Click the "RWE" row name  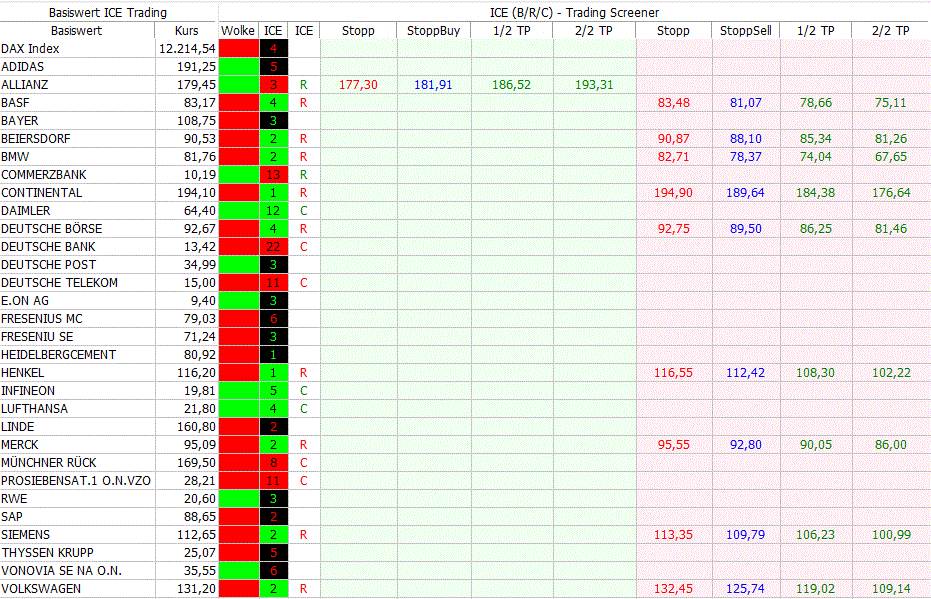click(14, 499)
